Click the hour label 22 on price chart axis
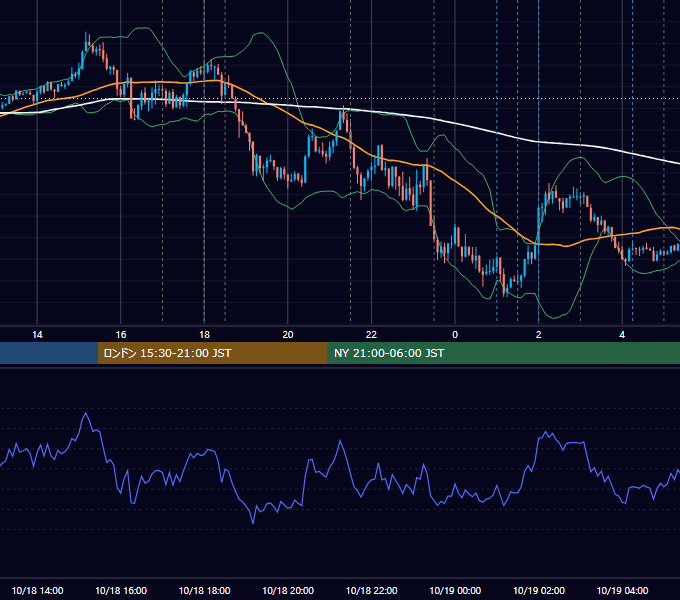This screenshot has width=680, height=600. (x=371, y=335)
